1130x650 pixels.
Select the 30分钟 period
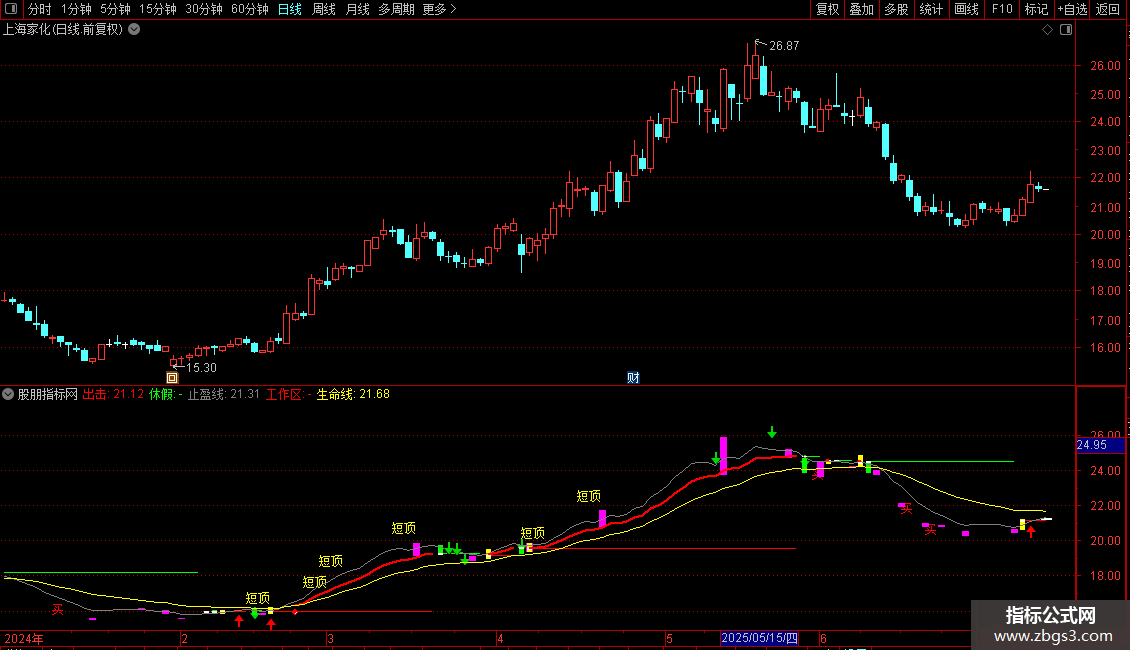204,9
